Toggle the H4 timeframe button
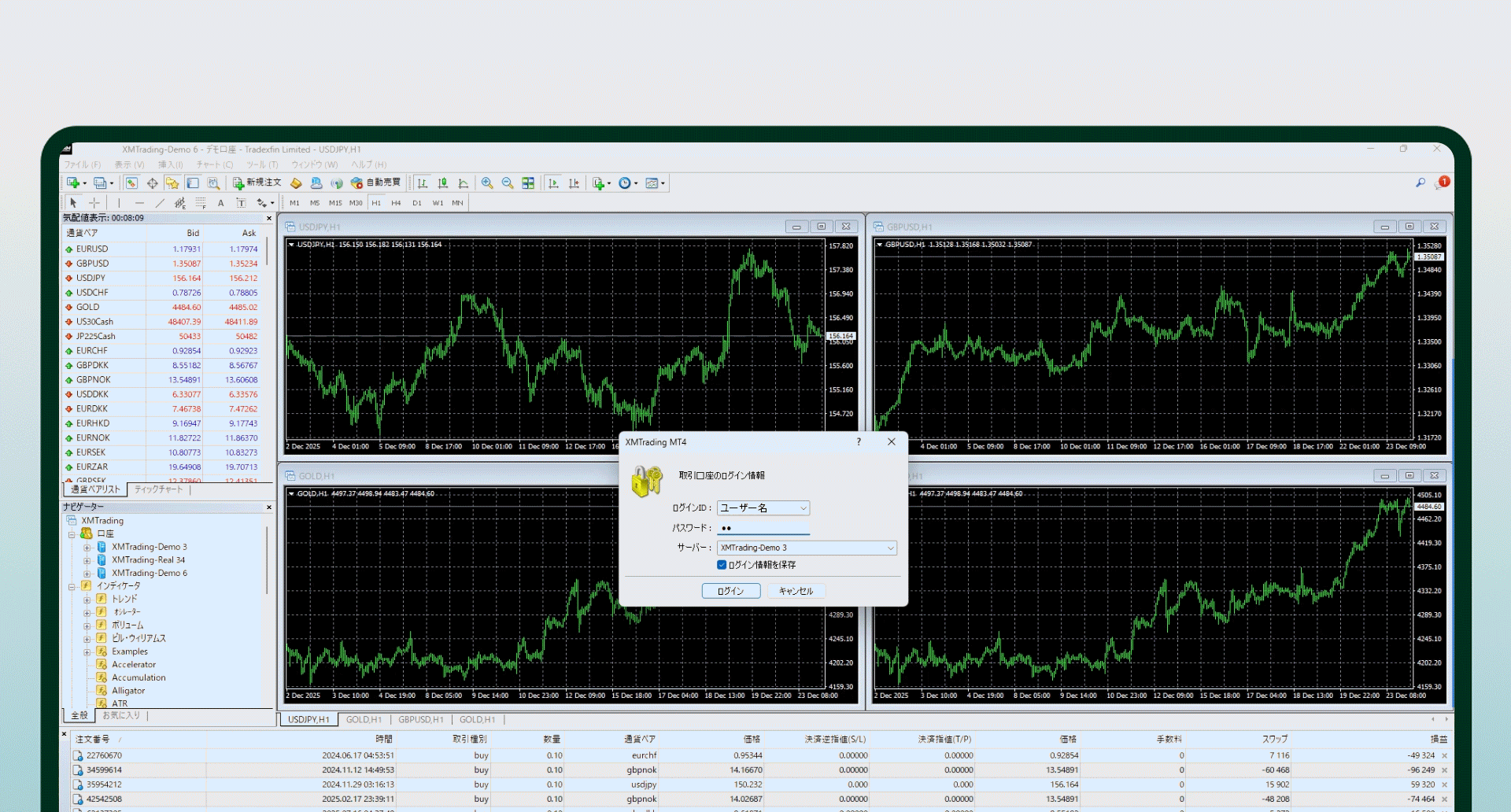 tap(396, 203)
